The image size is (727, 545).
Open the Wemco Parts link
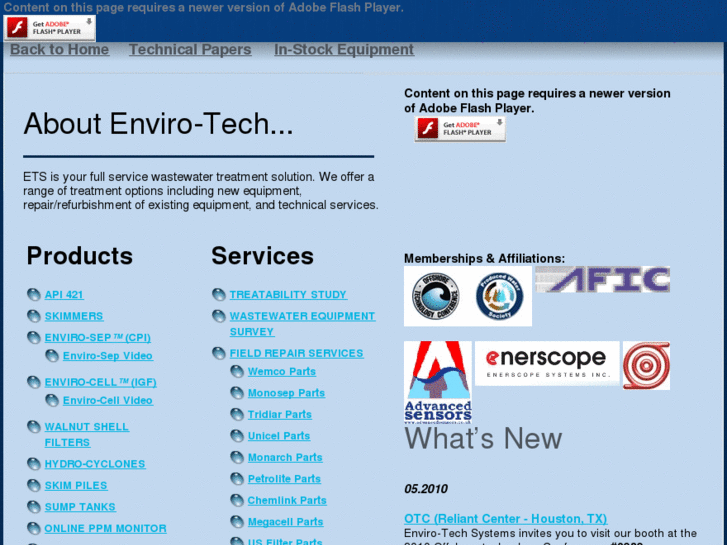coord(282,372)
